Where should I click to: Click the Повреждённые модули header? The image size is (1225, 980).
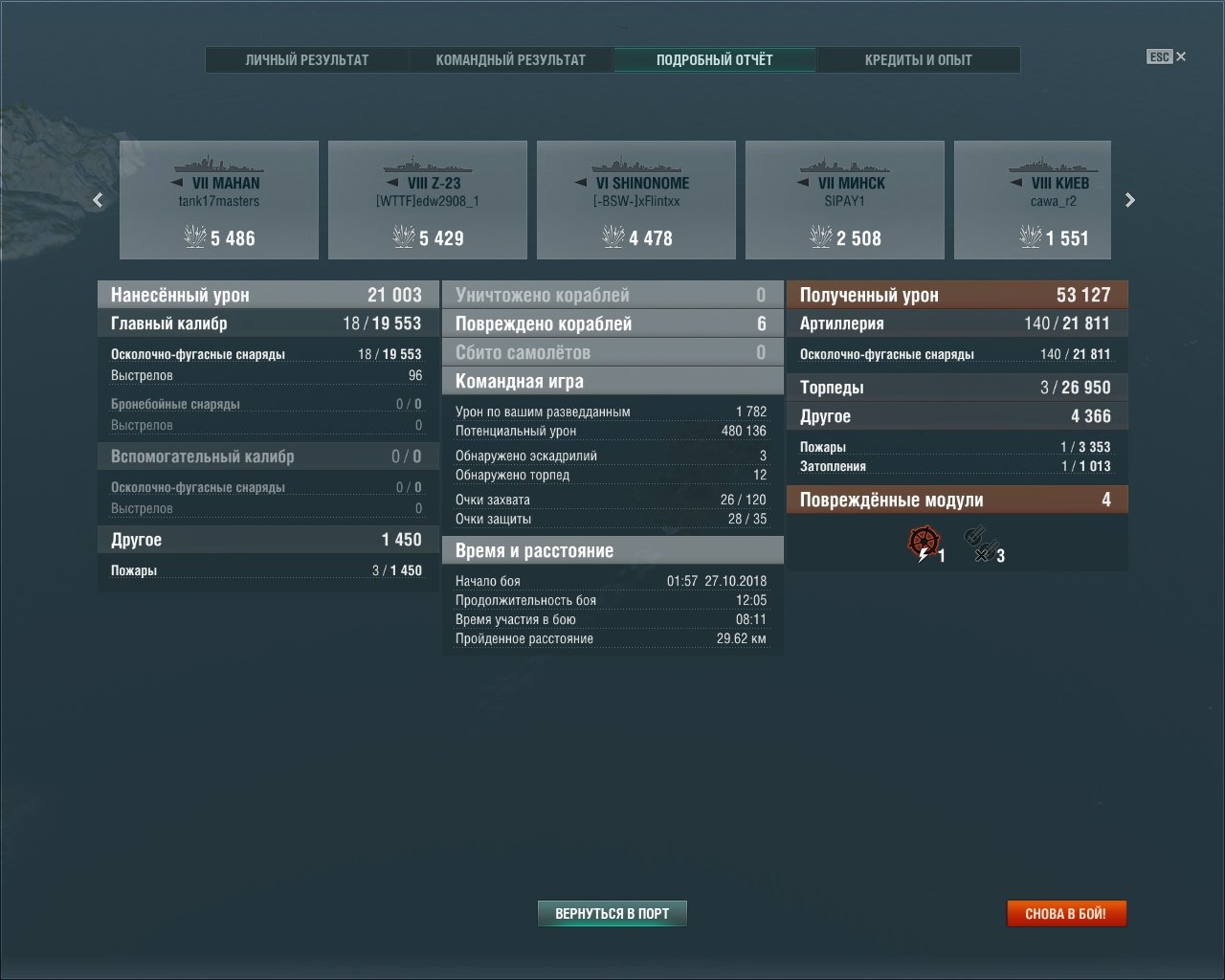[957, 500]
